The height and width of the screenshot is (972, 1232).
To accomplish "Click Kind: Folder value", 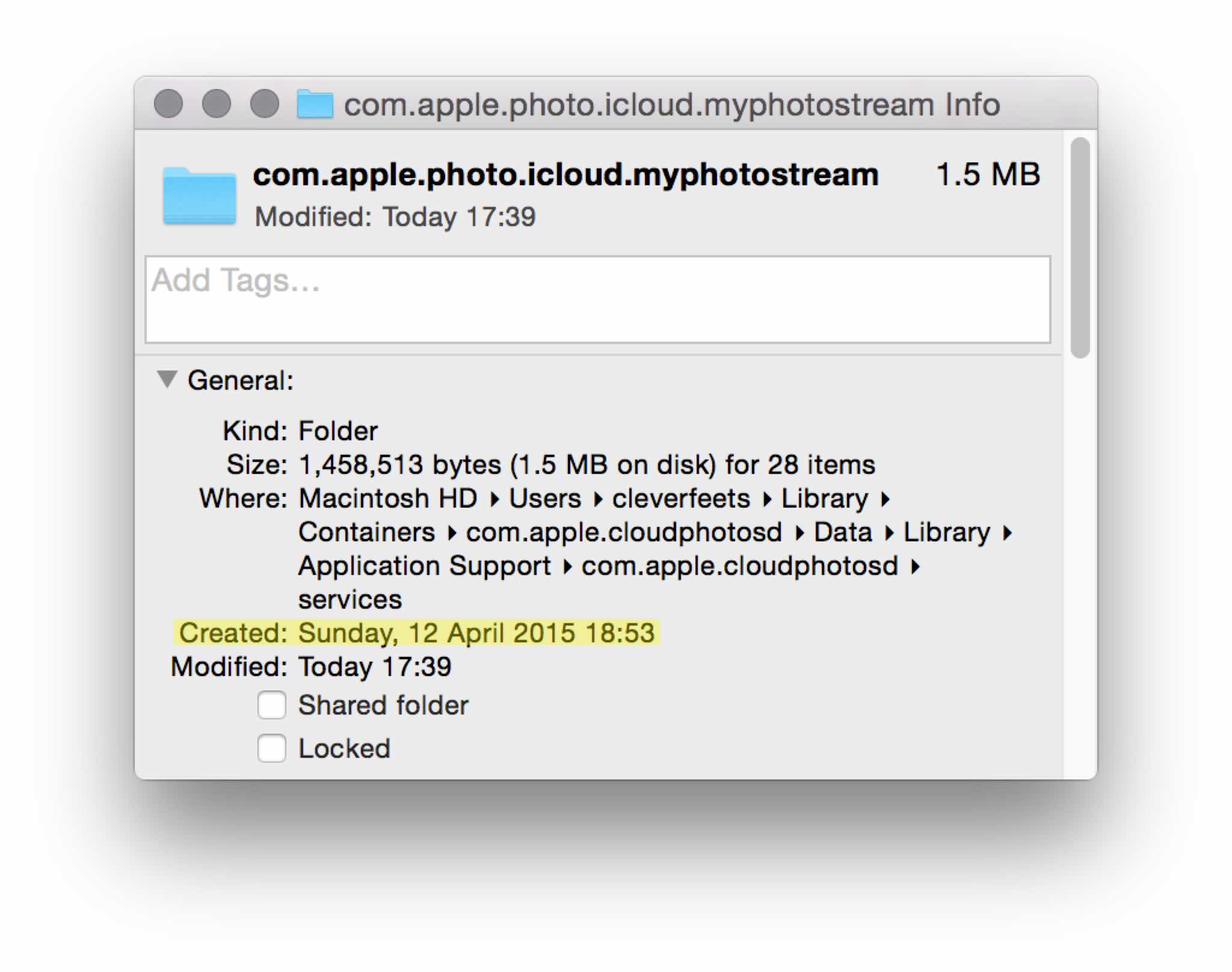I will [338, 431].
